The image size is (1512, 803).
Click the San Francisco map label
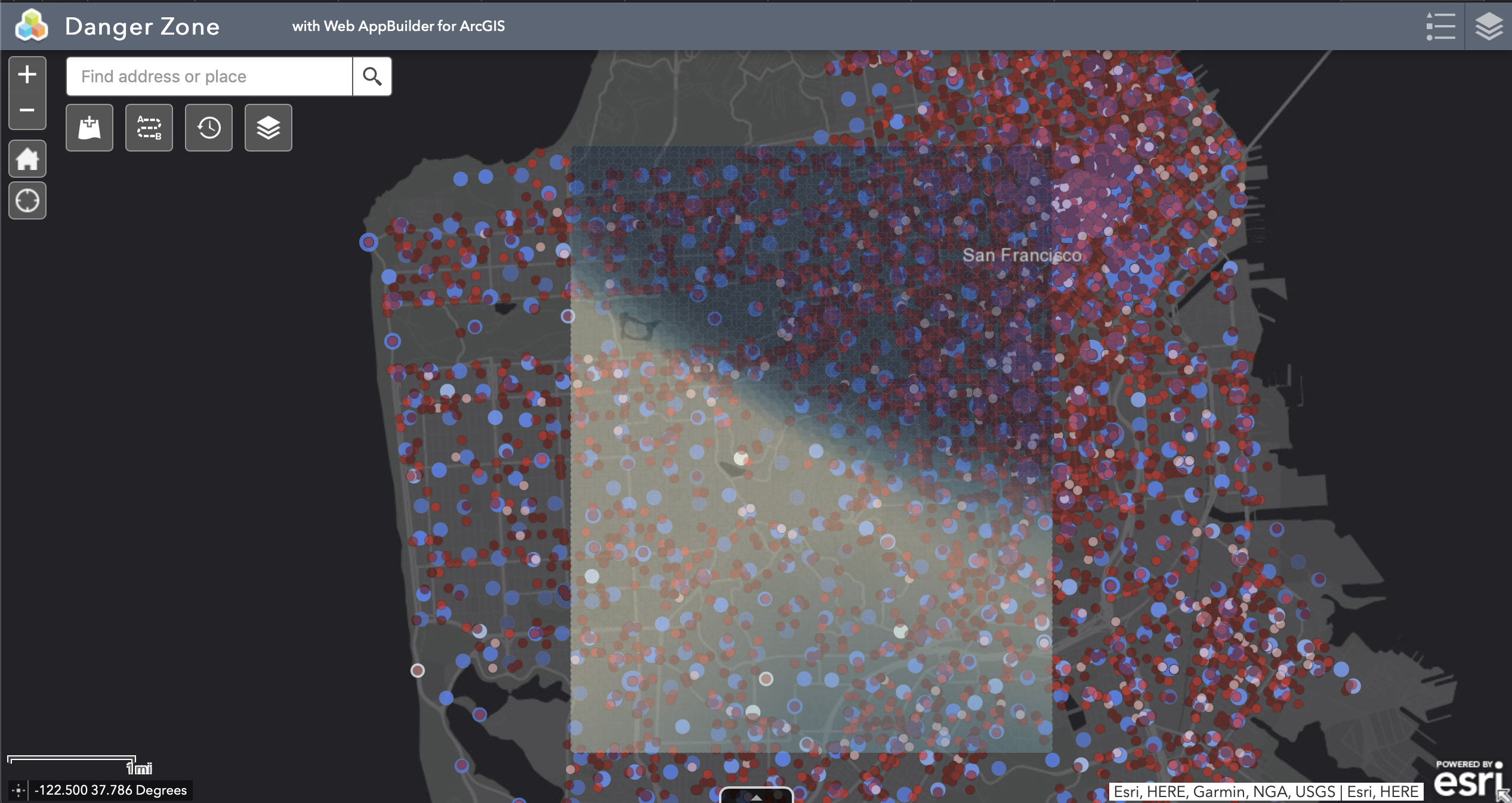(1022, 255)
